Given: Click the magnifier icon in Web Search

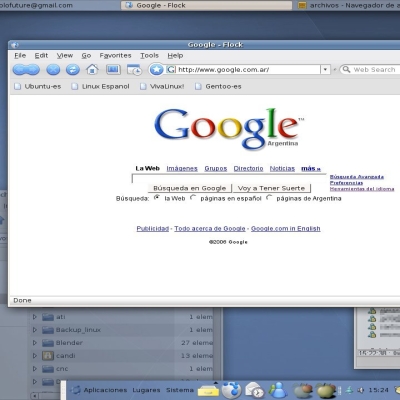Looking at the screenshot, I should point(346,69).
